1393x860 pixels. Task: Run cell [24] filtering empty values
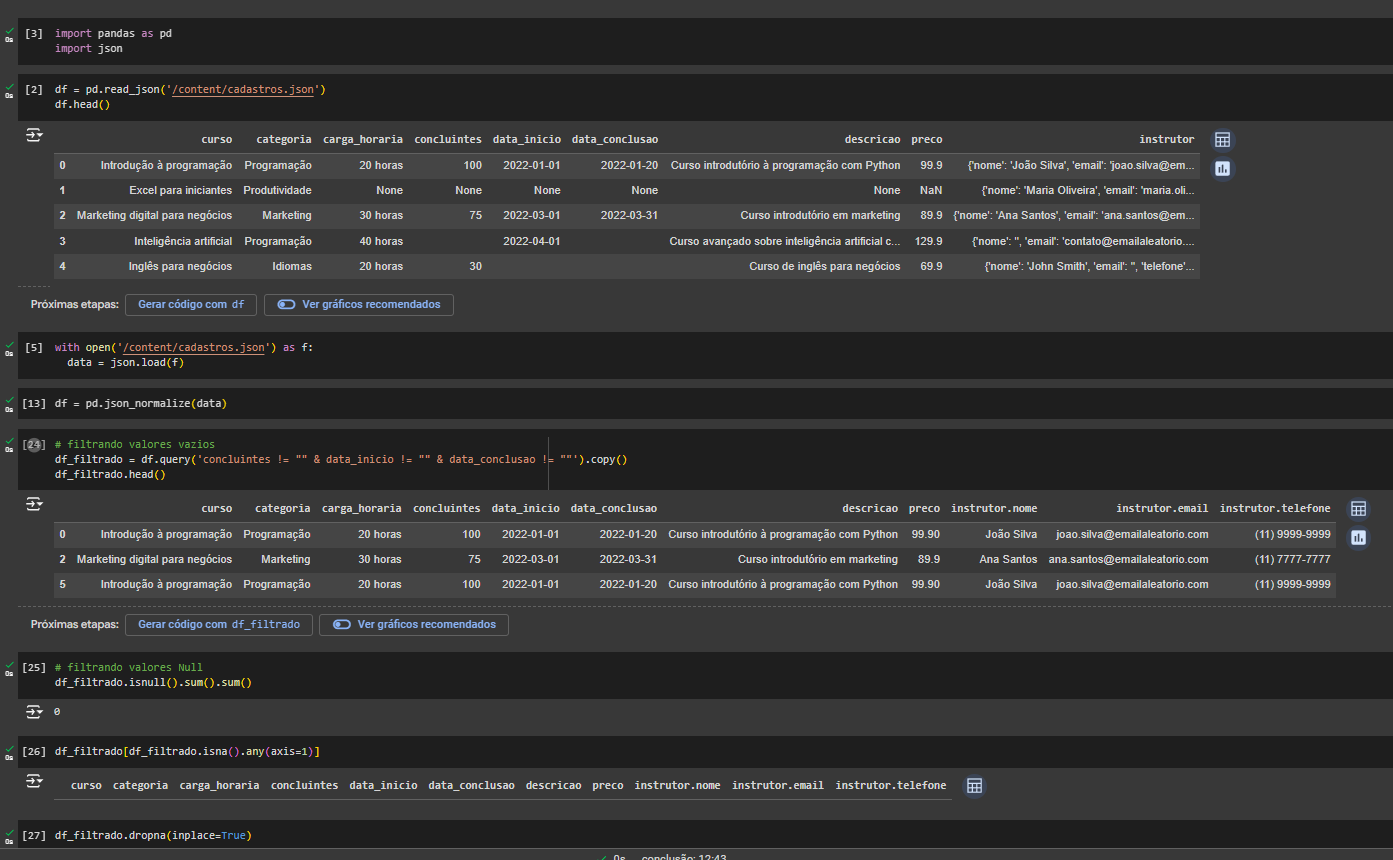pos(34,444)
